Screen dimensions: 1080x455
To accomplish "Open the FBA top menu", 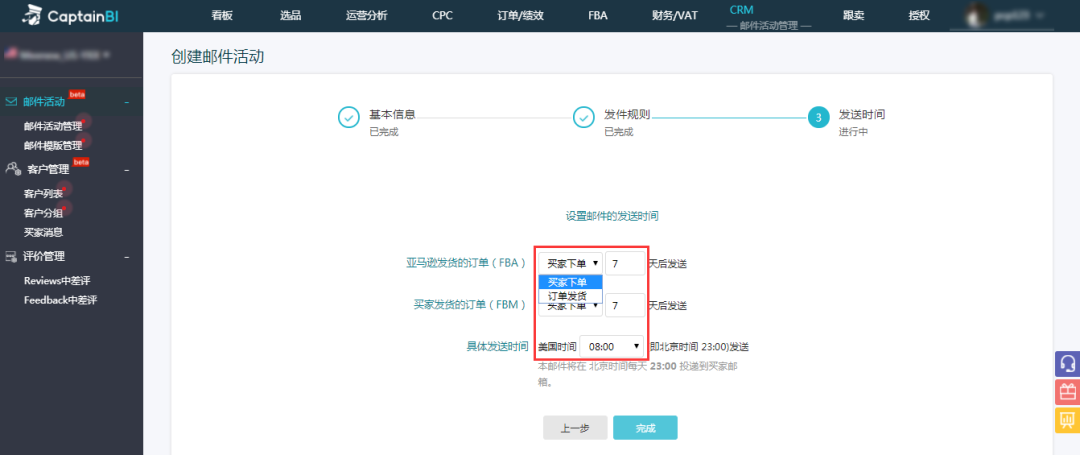I will coord(598,15).
